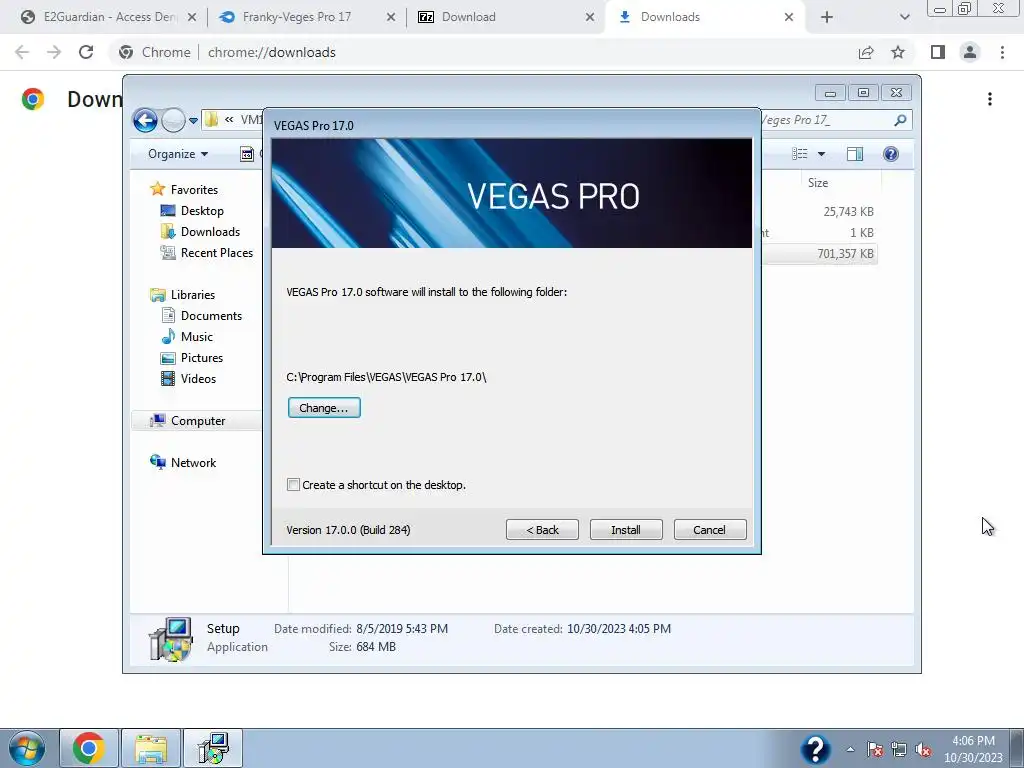Viewport: 1024px width, 768px height.
Task: Open a new Chrome tab
Action: (x=827, y=17)
